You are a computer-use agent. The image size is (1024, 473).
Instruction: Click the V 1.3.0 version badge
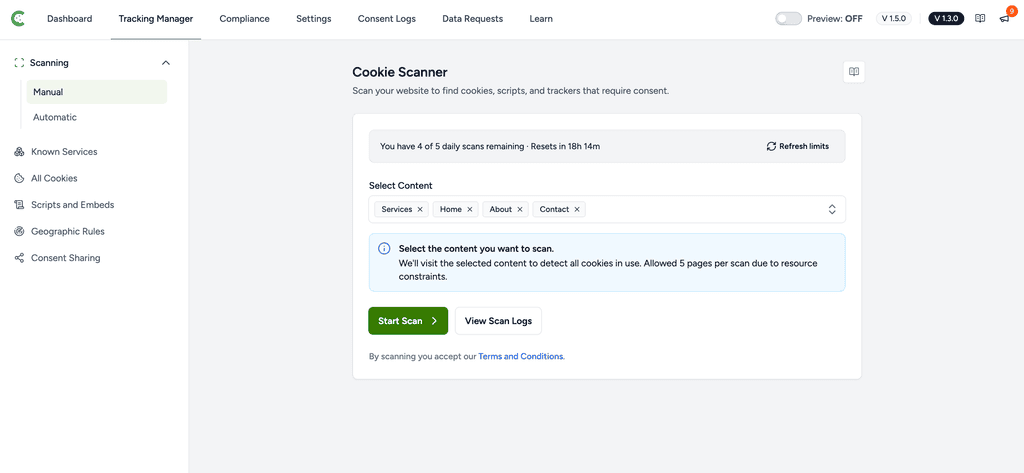[946, 19]
